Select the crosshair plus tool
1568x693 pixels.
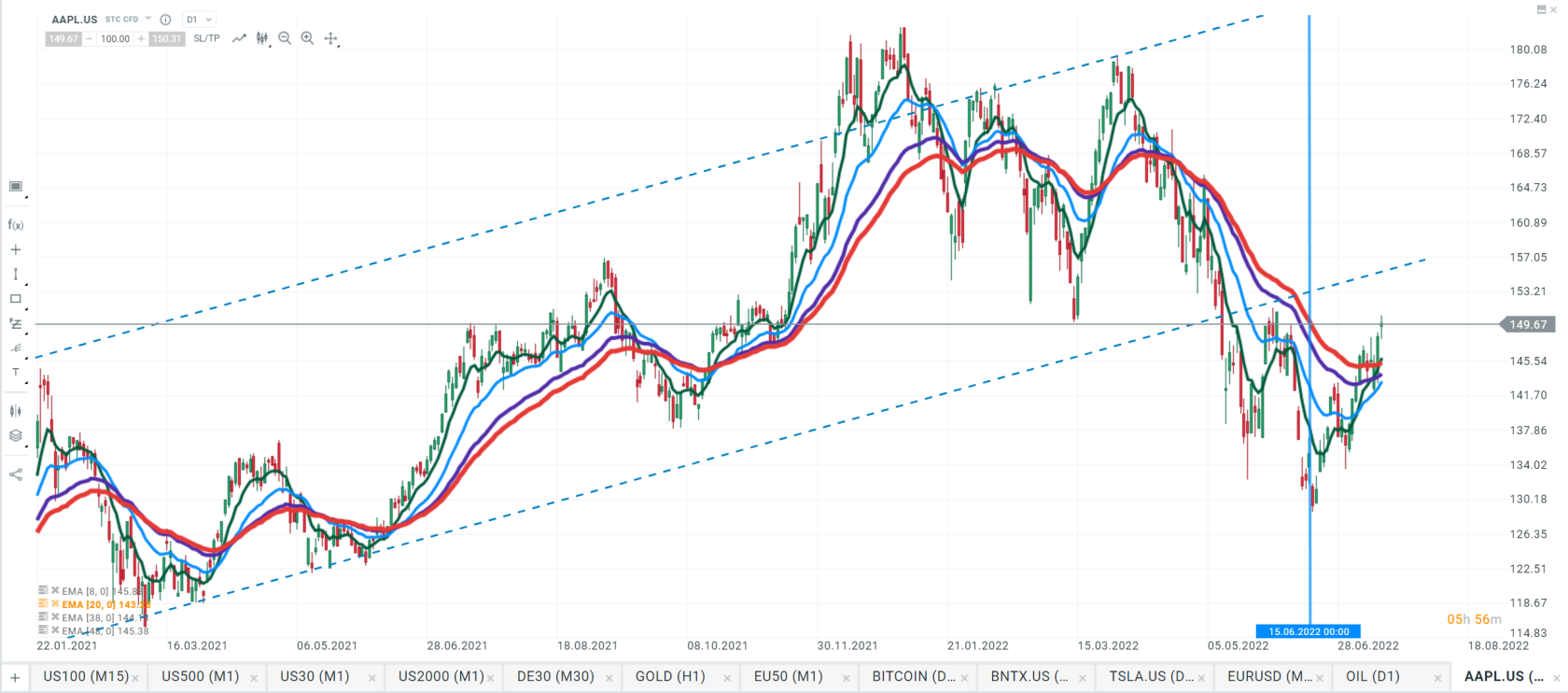[15, 249]
